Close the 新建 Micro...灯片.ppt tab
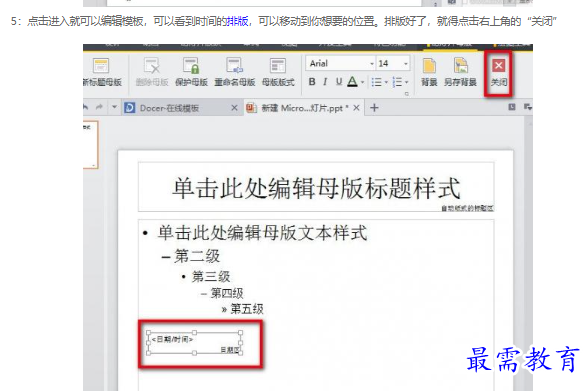Image resolution: width=588 pixels, height=391 pixels. click(356, 108)
